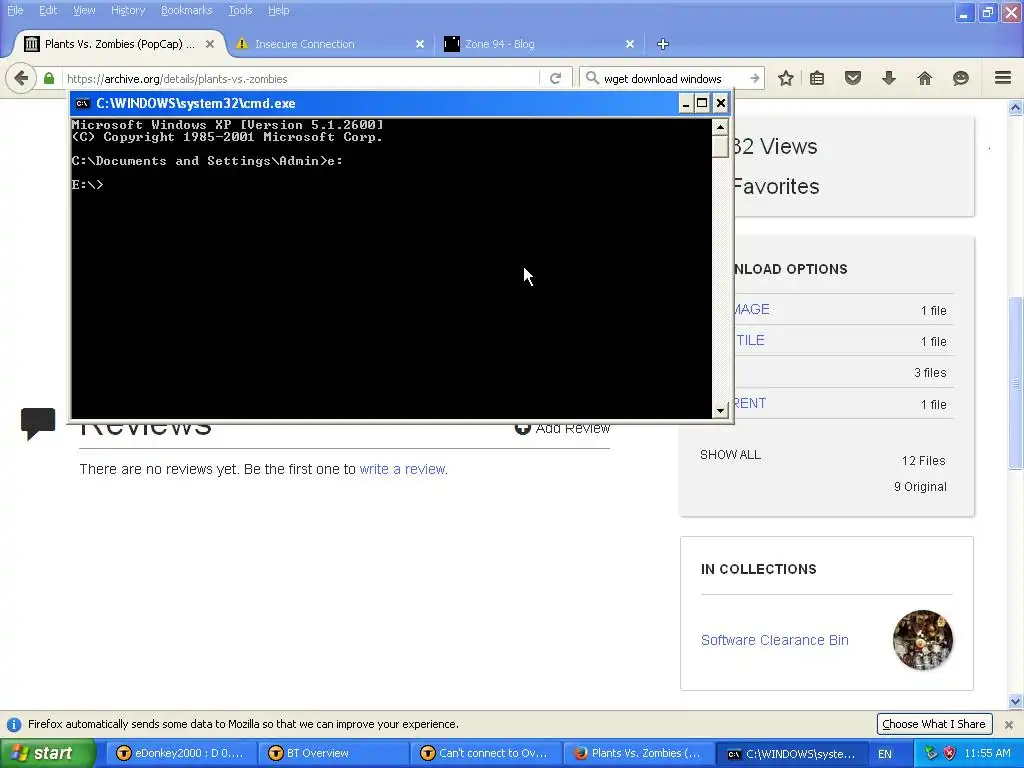Viewport: 1024px width, 768px height.
Task: Click the red shield tray icon
Action: click(949, 753)
